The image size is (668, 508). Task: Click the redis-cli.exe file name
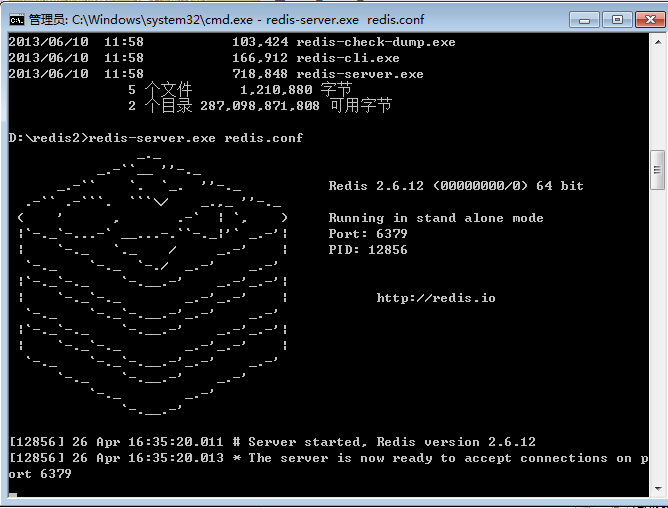[348, 58]
